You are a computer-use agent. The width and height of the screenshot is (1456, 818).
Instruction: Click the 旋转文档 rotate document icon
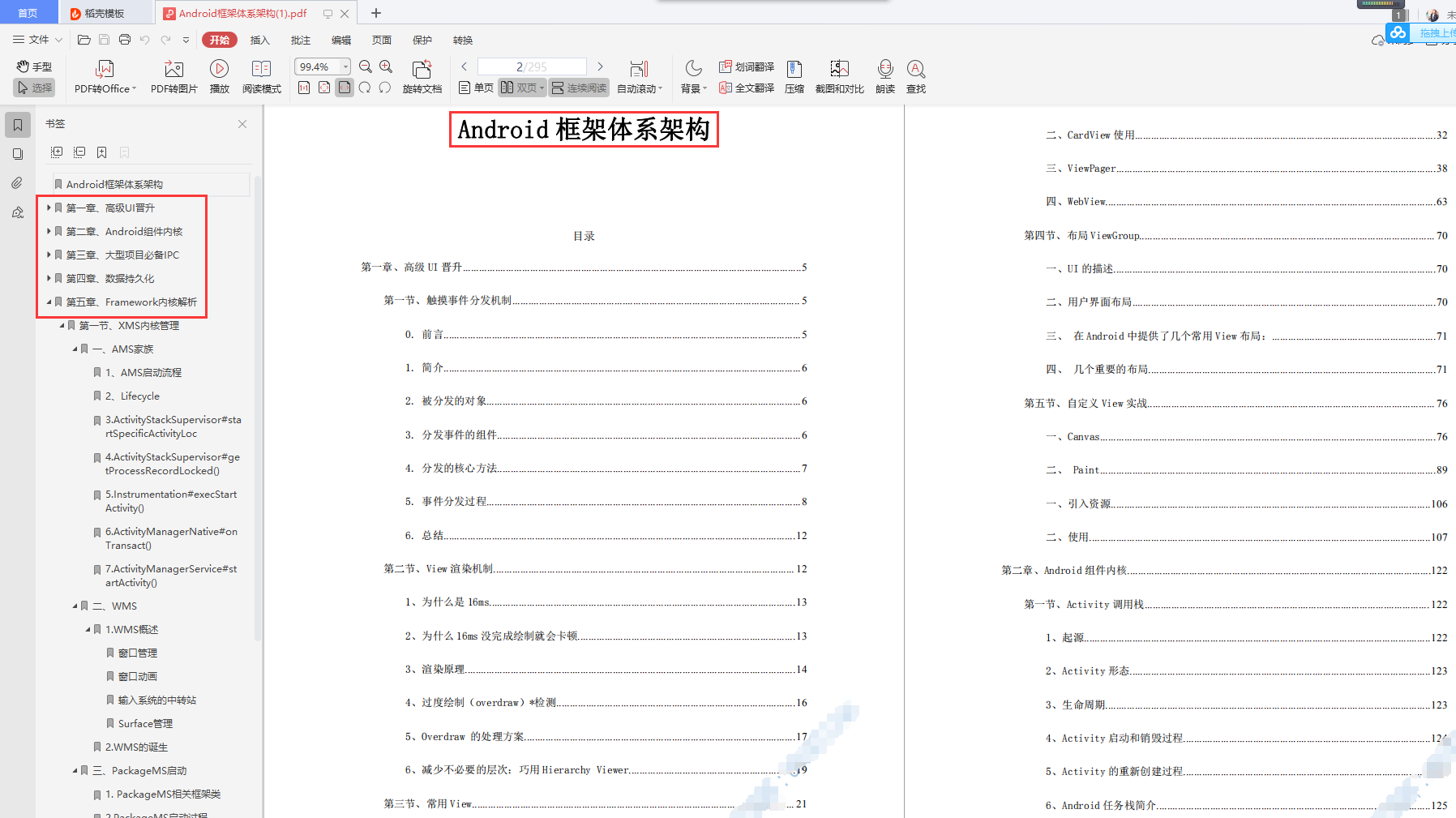coord(422,69)
